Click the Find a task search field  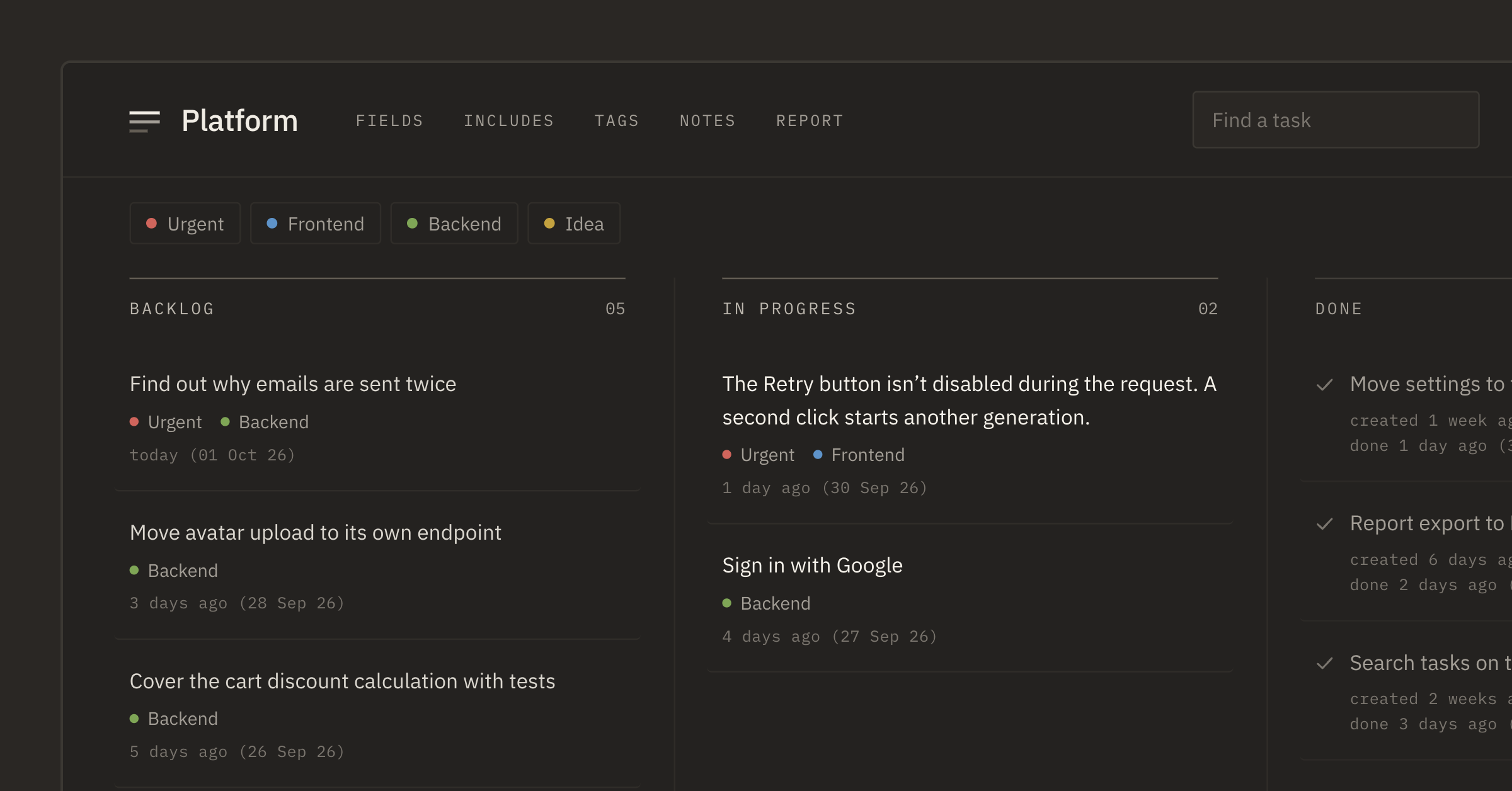pyautogui.click(x=1336, y=120)
